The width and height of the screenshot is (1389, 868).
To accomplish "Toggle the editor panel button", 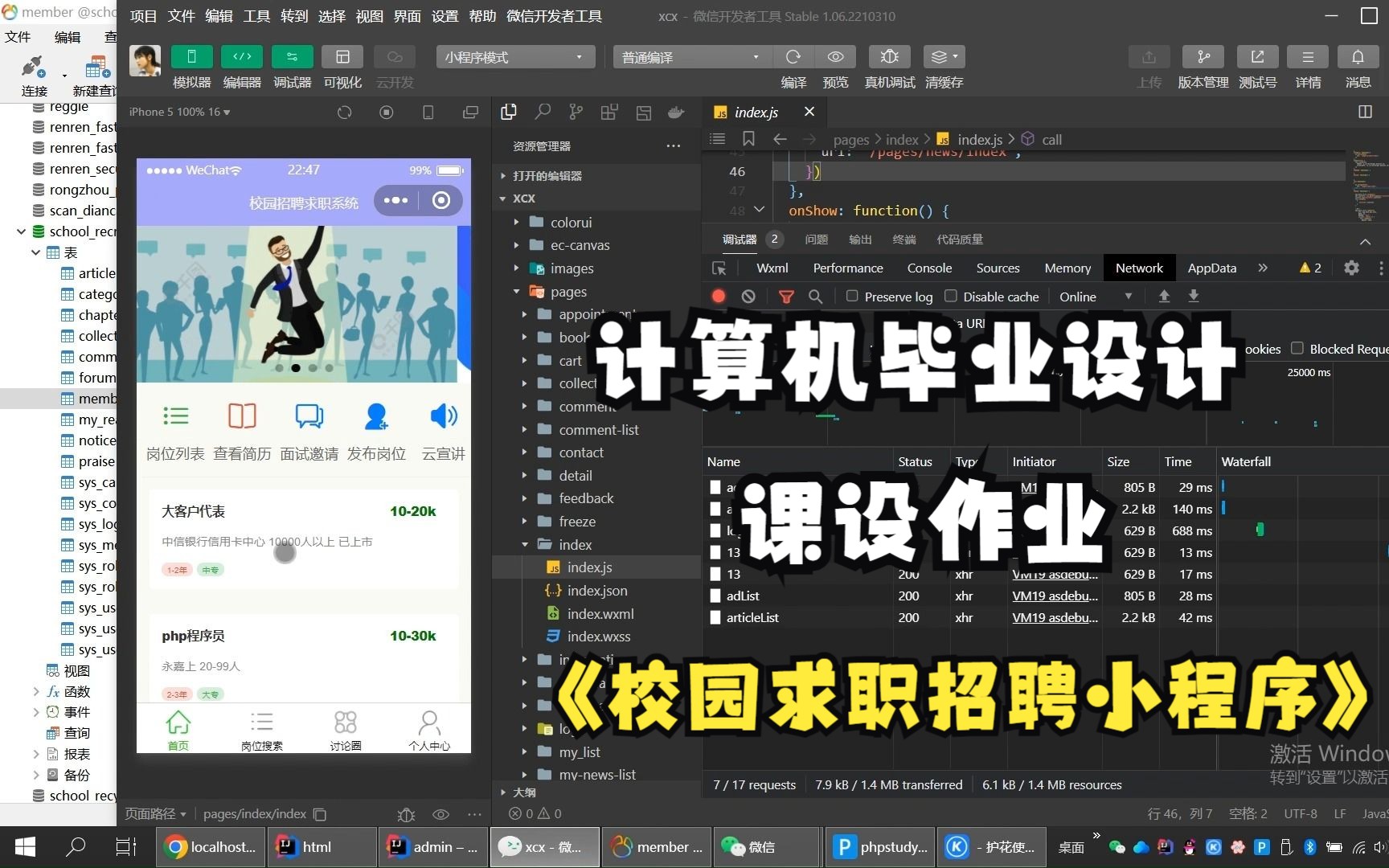I will [242, 57].
